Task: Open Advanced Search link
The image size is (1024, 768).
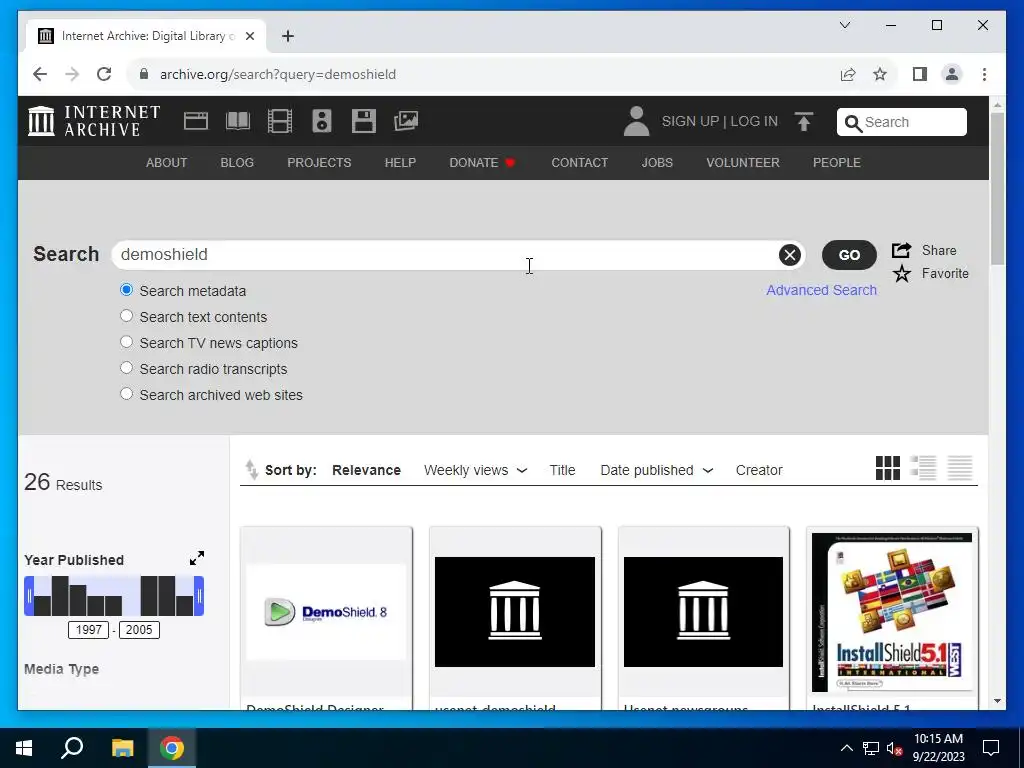Action: [822, 290]
